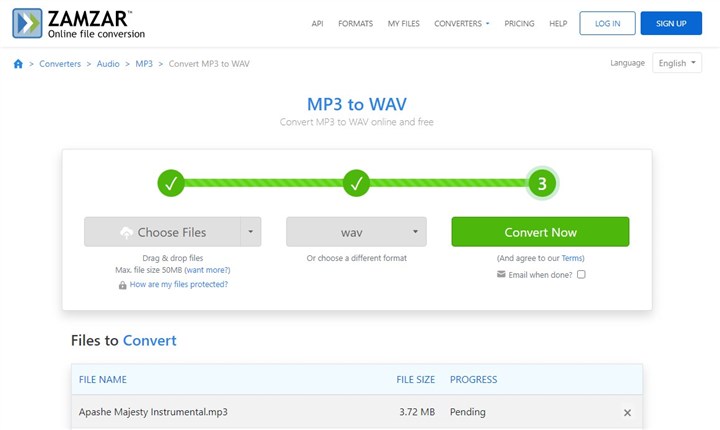720x430 pixels.
Task: Click the step 1 completed checkmark circle
Action: tap(171, 183)
